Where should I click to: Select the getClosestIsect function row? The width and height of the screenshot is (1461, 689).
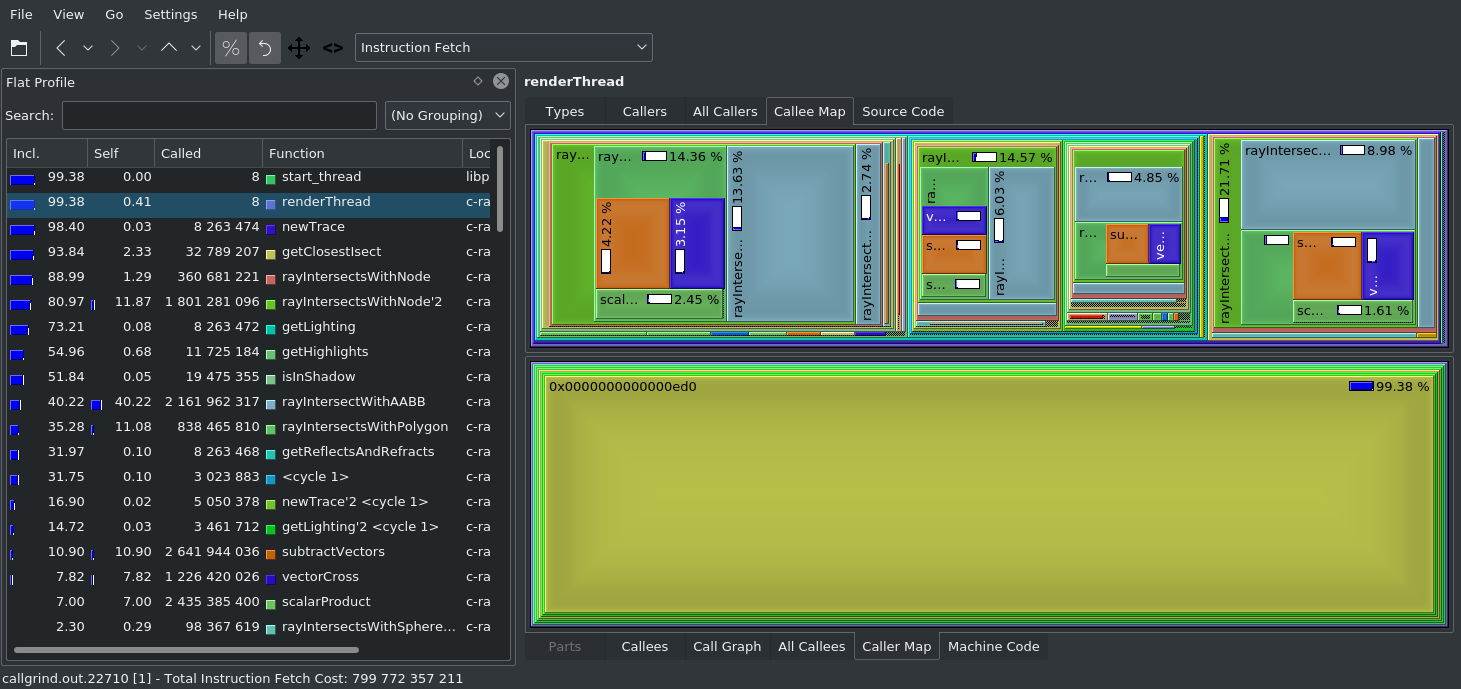[x=250, y=252]
